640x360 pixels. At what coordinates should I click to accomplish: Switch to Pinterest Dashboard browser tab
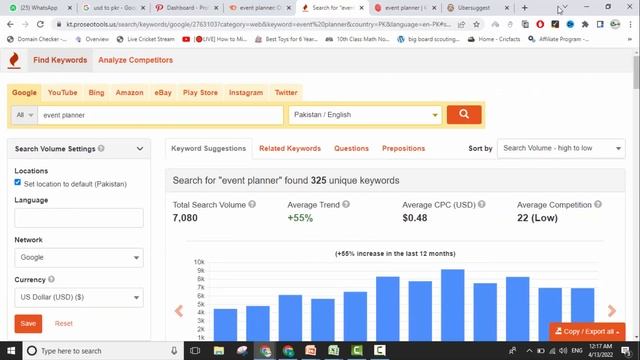click(x=186, y=8)
